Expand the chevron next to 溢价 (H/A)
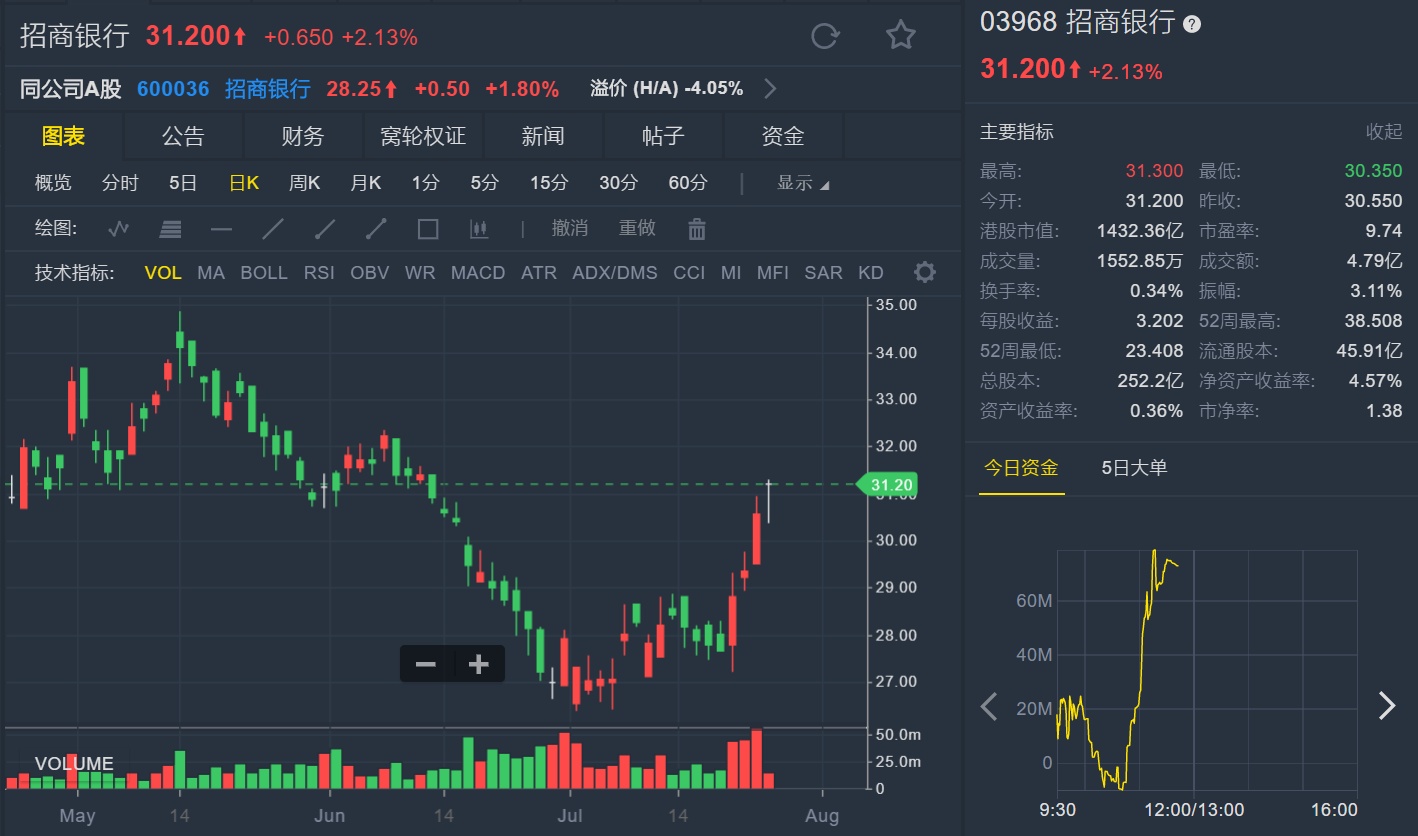1418x836 pixels. 770,89
